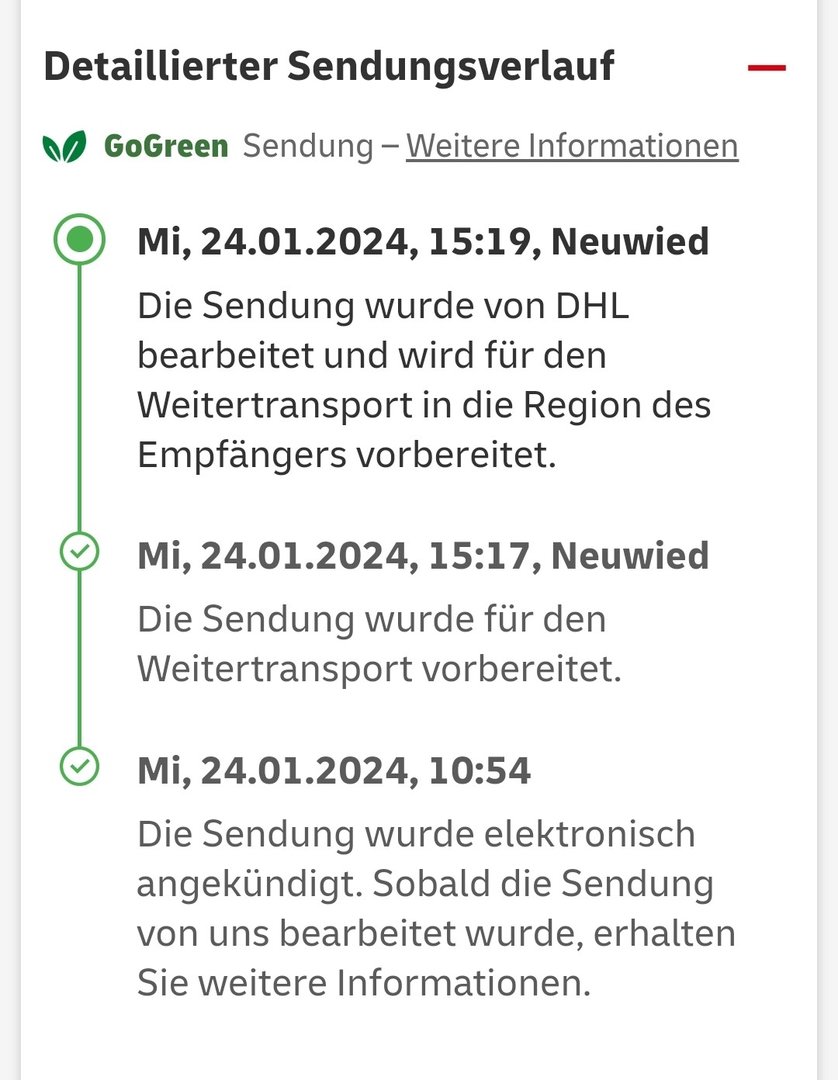Click the GoGreen leaf icon

[65, 147]
